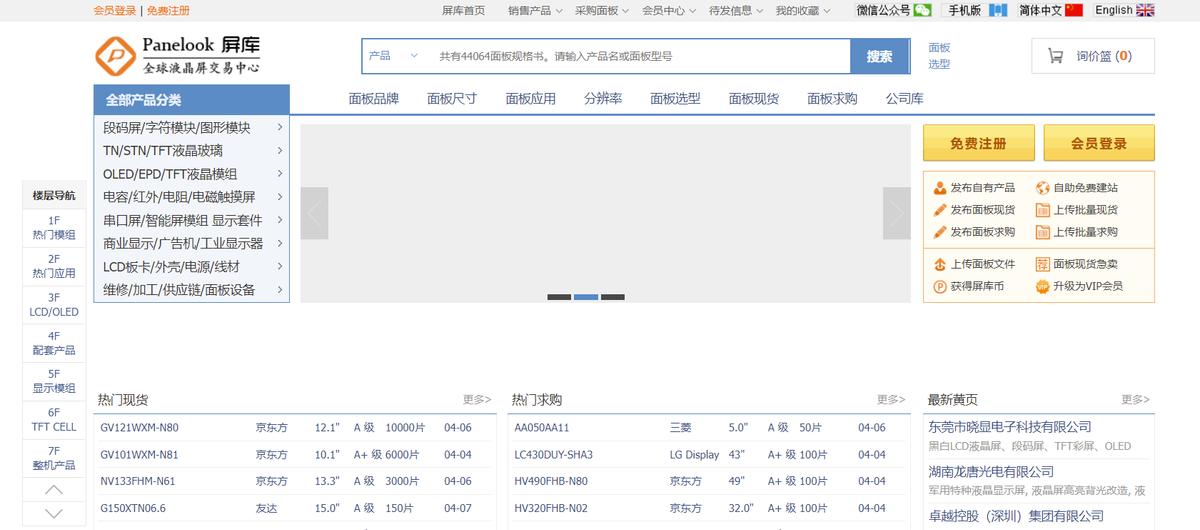This screenshot has height=530, width=1200.
Task: Open the inquiry basket cart icon
Action: click(1055, 56)
